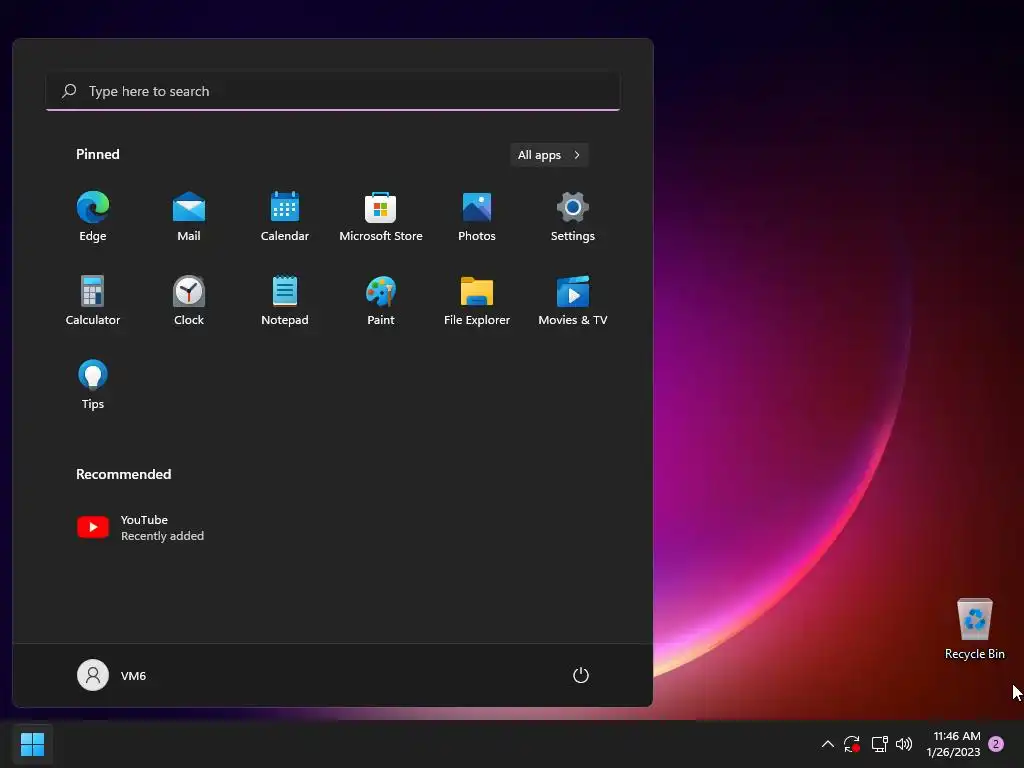
Task: Click the search magnifier icon
Action: 69,91
